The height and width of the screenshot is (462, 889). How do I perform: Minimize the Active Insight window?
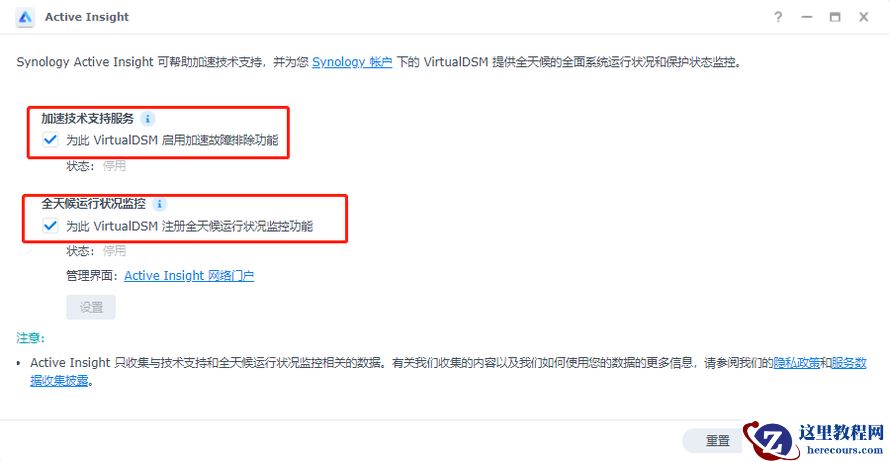tap(807, 17)
